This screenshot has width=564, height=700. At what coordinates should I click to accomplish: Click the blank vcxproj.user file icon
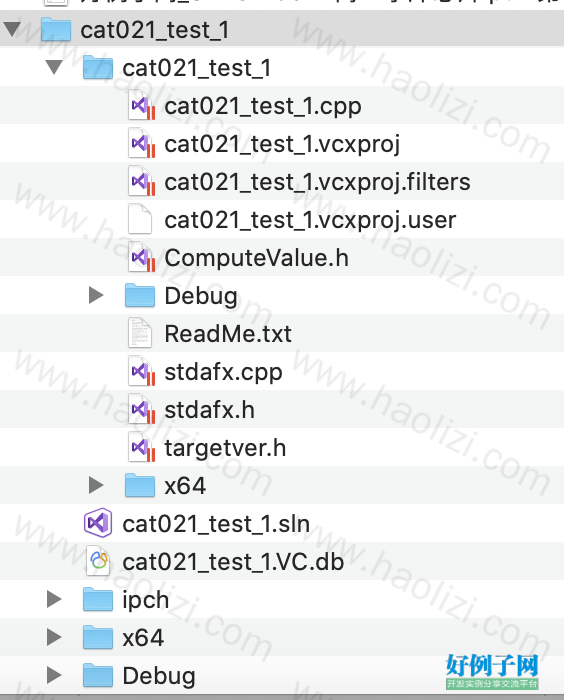coord(140,219)
